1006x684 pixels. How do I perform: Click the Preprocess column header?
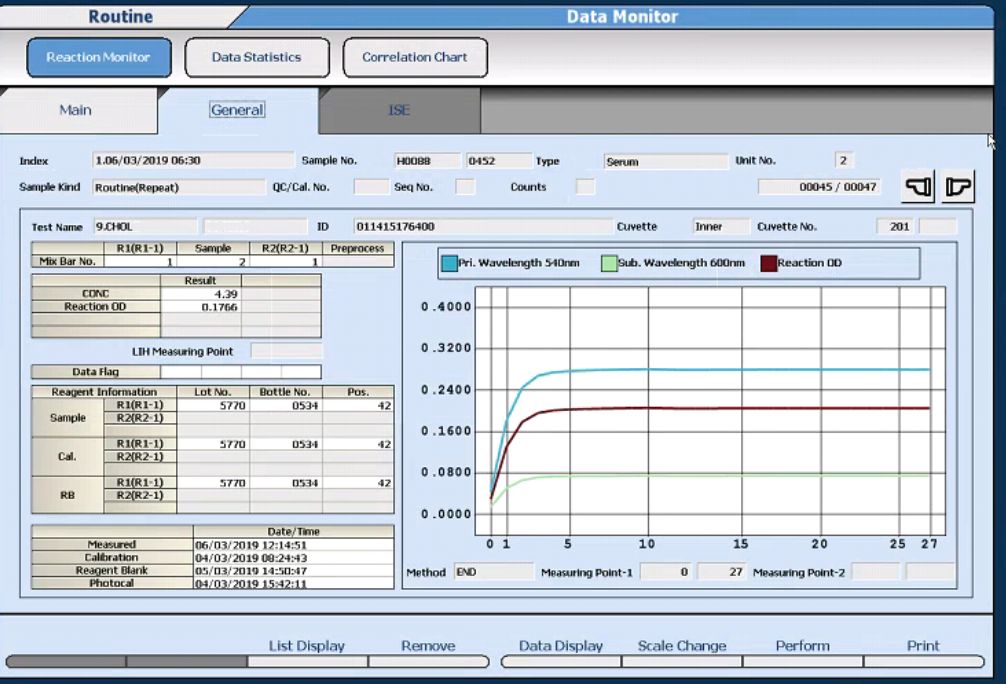point(357,248)
